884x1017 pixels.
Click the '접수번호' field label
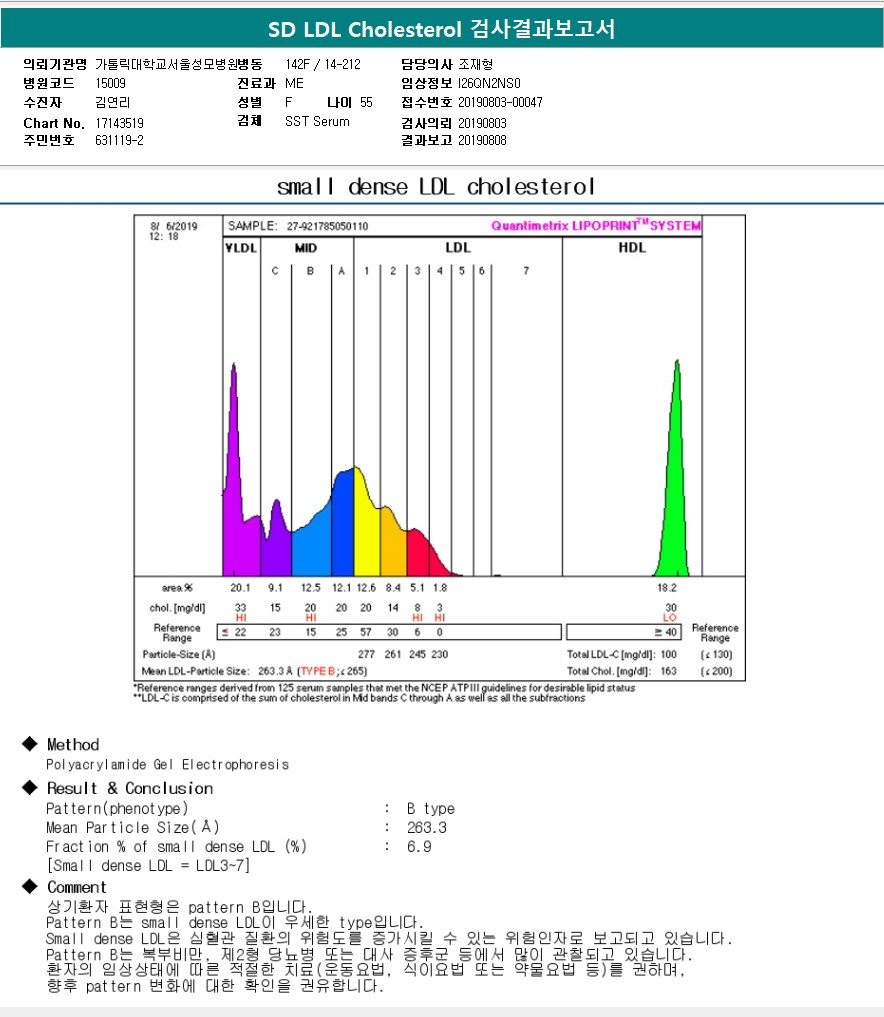pyautogui.click(x=427, y=102)
